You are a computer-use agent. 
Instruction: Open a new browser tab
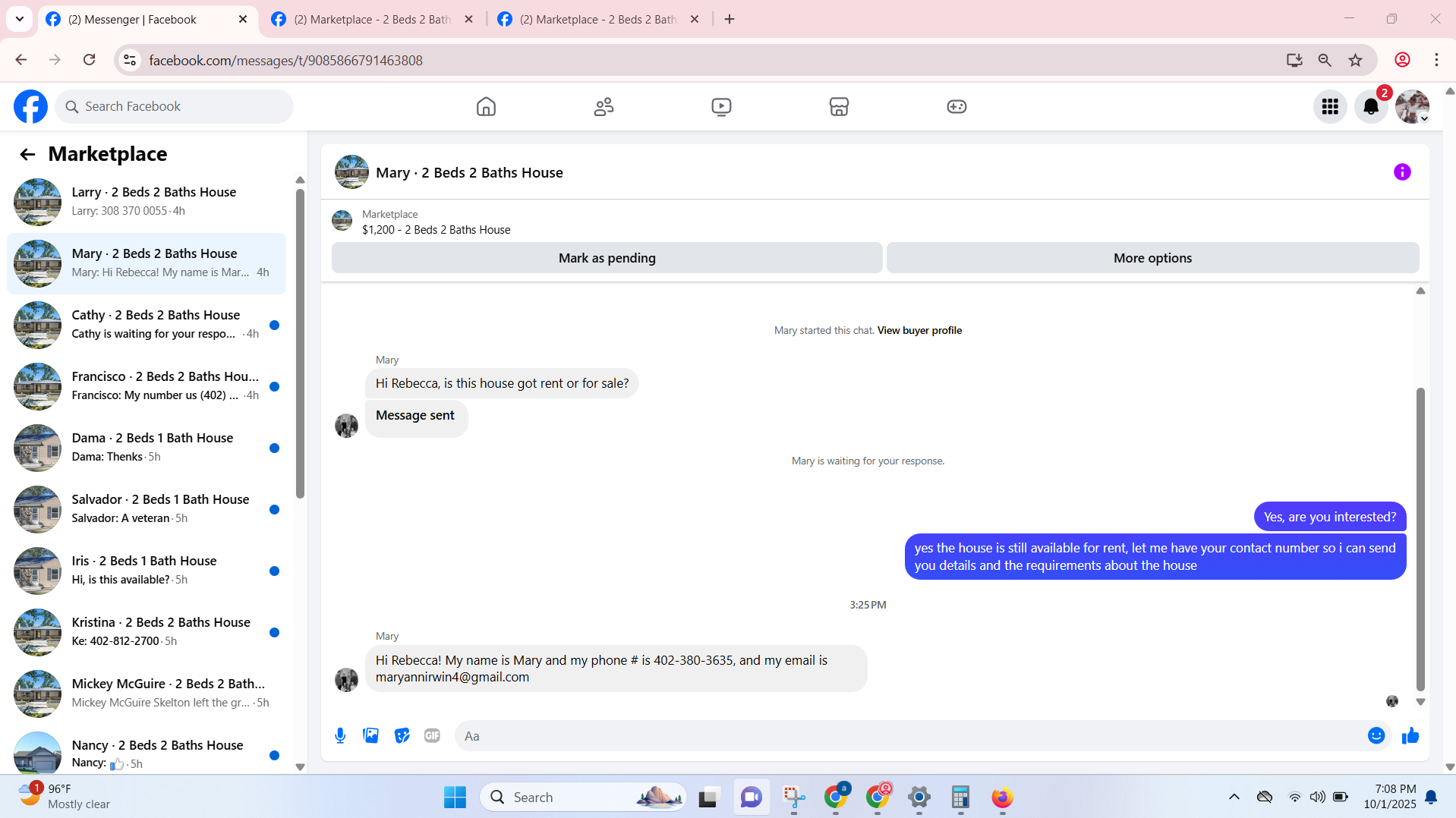[x=730, y=19]
